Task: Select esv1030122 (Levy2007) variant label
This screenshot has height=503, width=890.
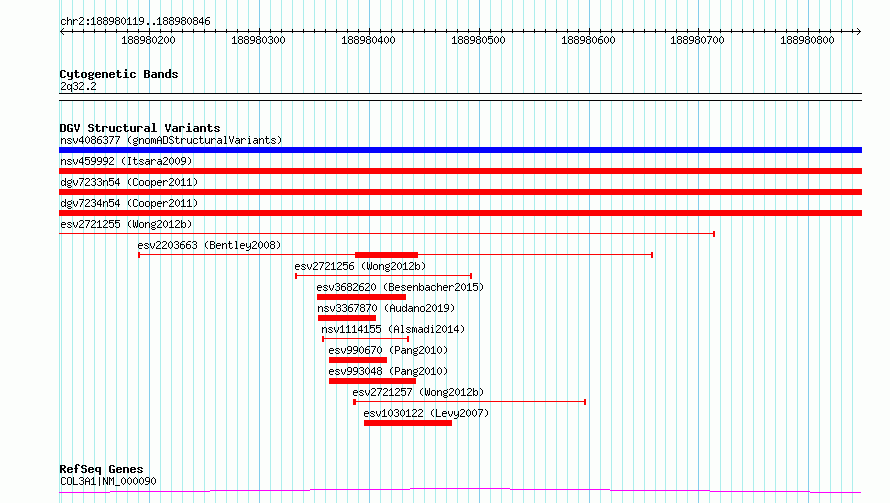Action: (x=426, y=413)
